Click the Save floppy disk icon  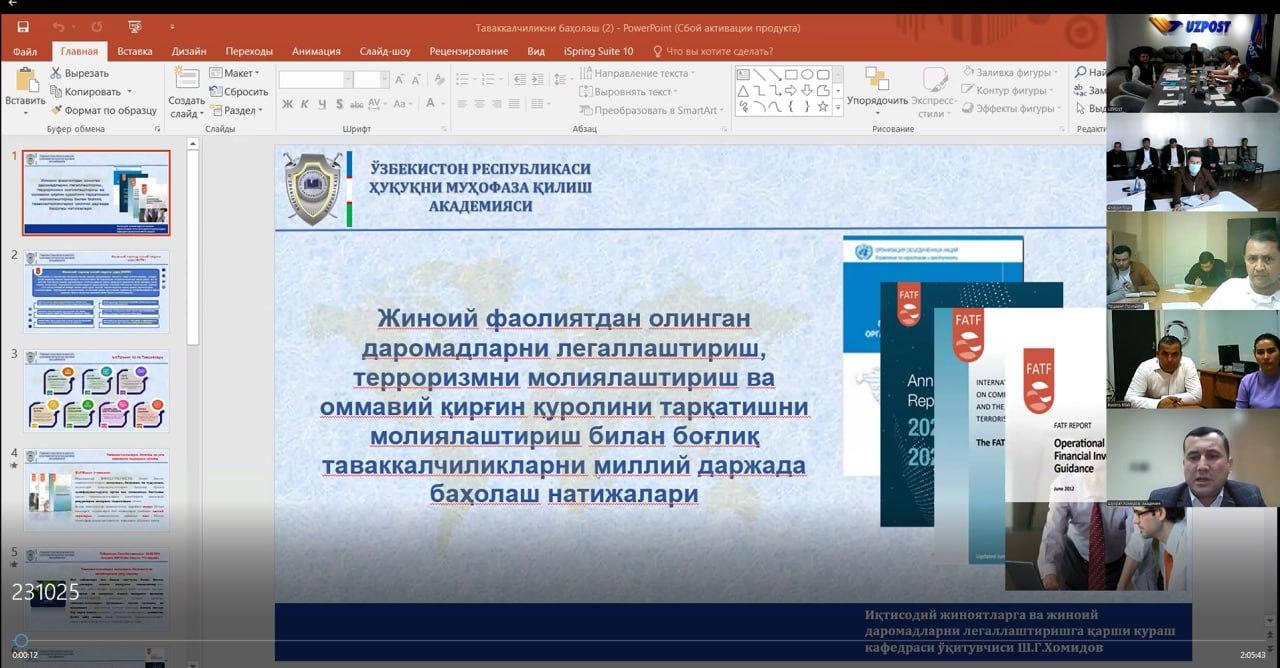(22, 27)
